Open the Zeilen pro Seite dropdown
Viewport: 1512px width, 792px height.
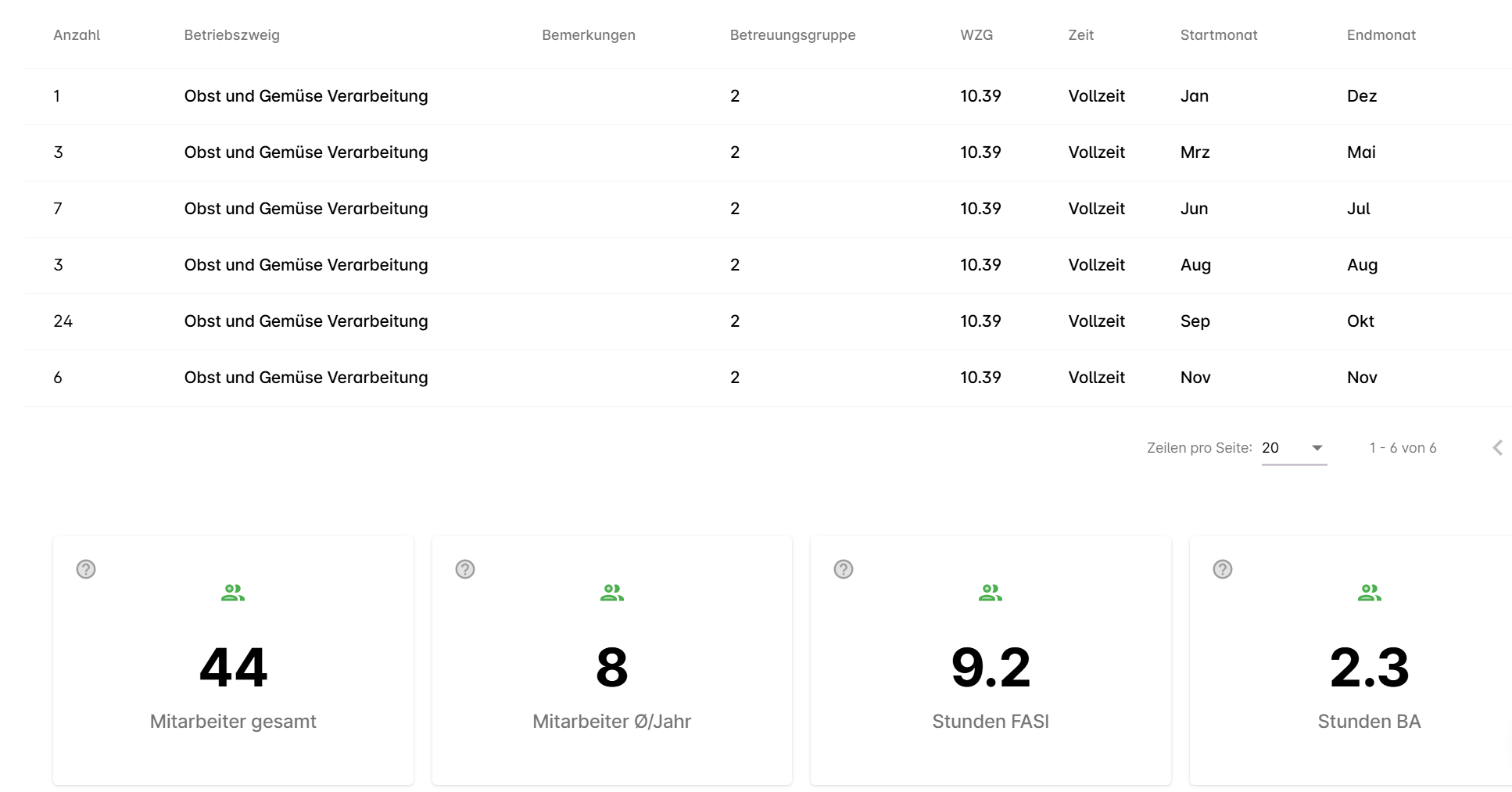(x=1294, y=448)
